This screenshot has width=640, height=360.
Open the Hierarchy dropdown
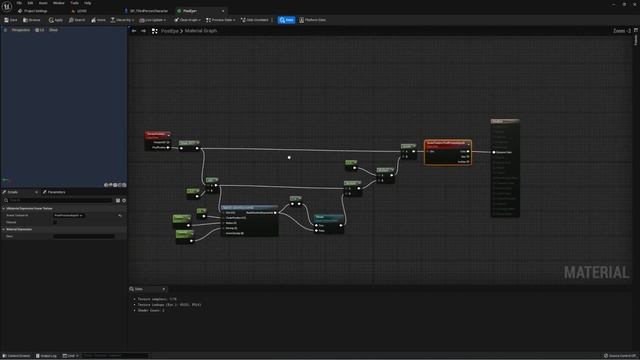[x=122, y=20]
